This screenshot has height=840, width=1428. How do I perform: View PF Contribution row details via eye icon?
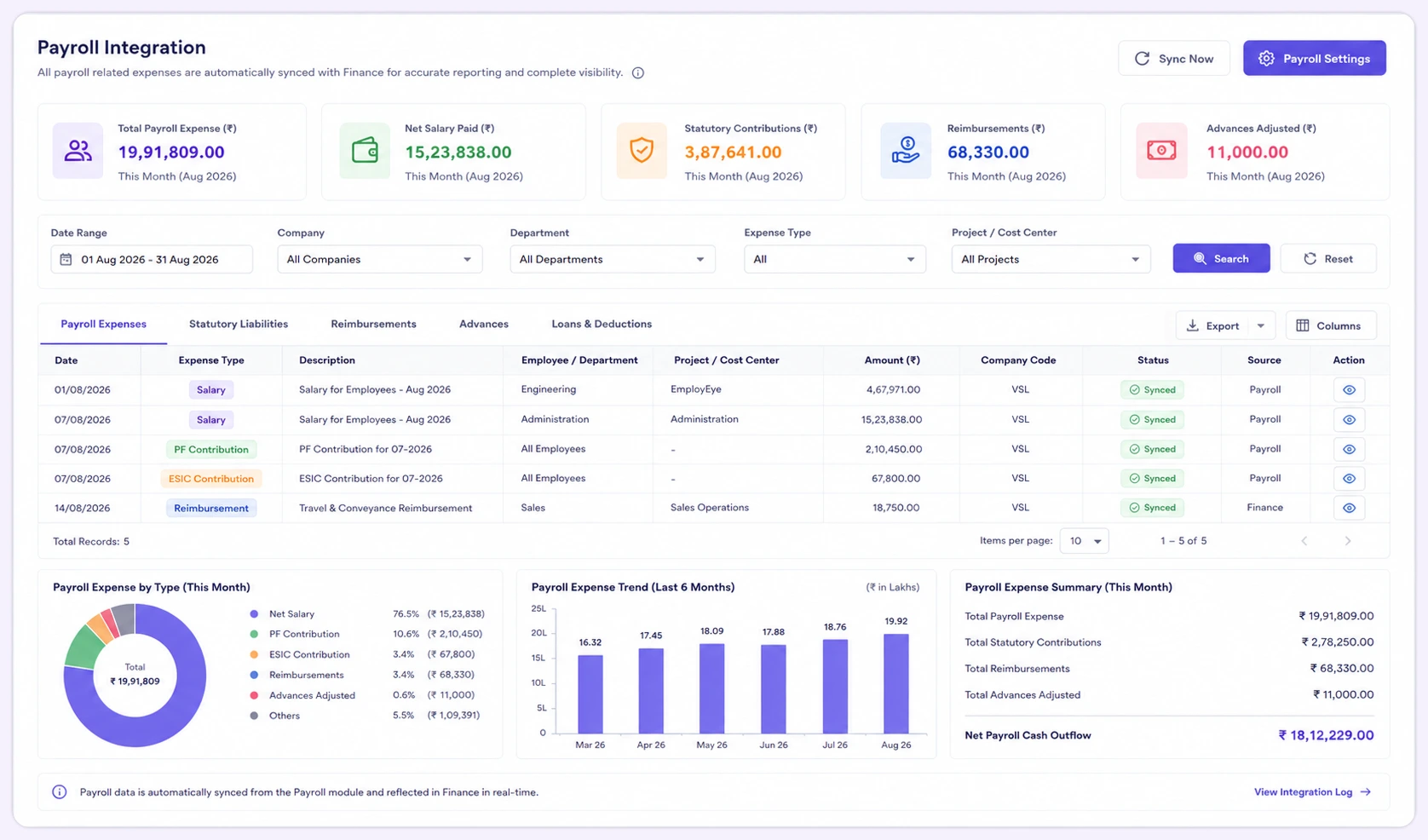(1349, 449)
